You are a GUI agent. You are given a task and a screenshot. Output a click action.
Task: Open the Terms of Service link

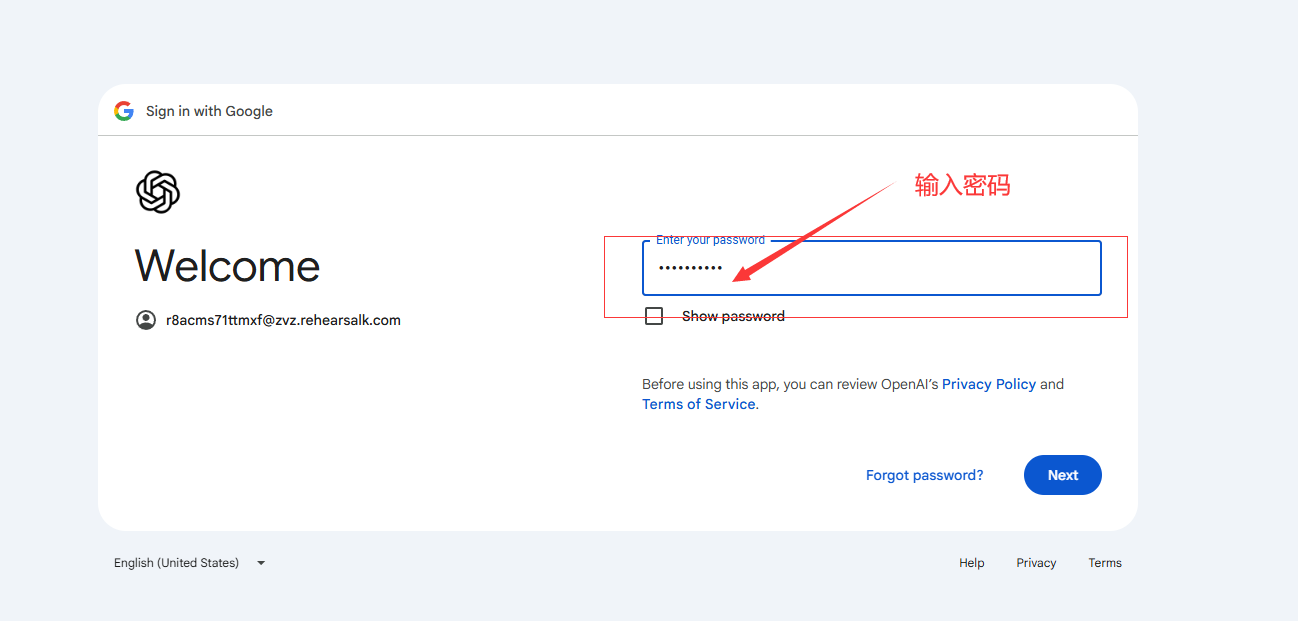coord(699,404)
